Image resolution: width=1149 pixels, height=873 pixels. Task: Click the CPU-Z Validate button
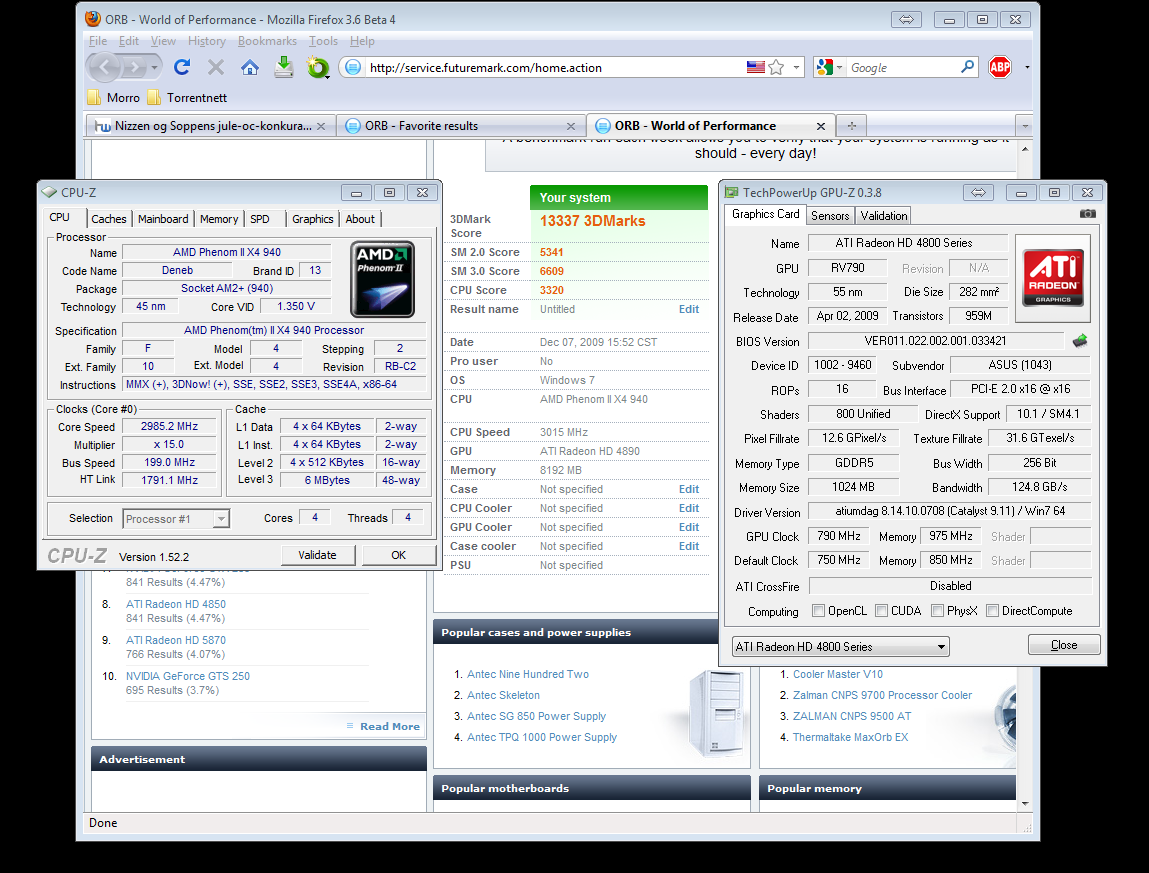[x=317, y=555]
